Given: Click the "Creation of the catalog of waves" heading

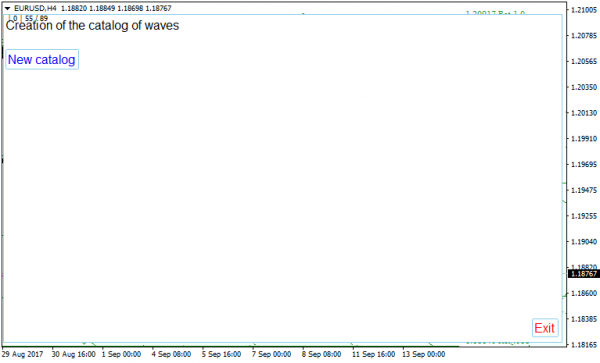Looking at the screenshot, I should pyautogui.click(x=92, y=26).
